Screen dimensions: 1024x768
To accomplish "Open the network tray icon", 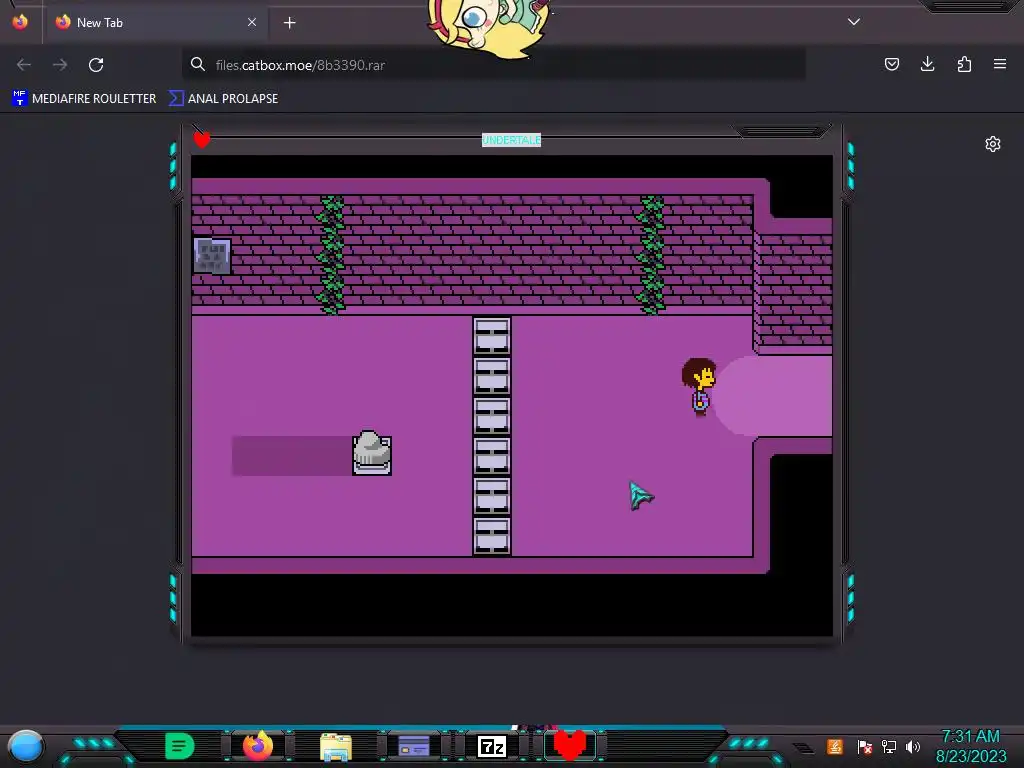I will click(888, 746).
